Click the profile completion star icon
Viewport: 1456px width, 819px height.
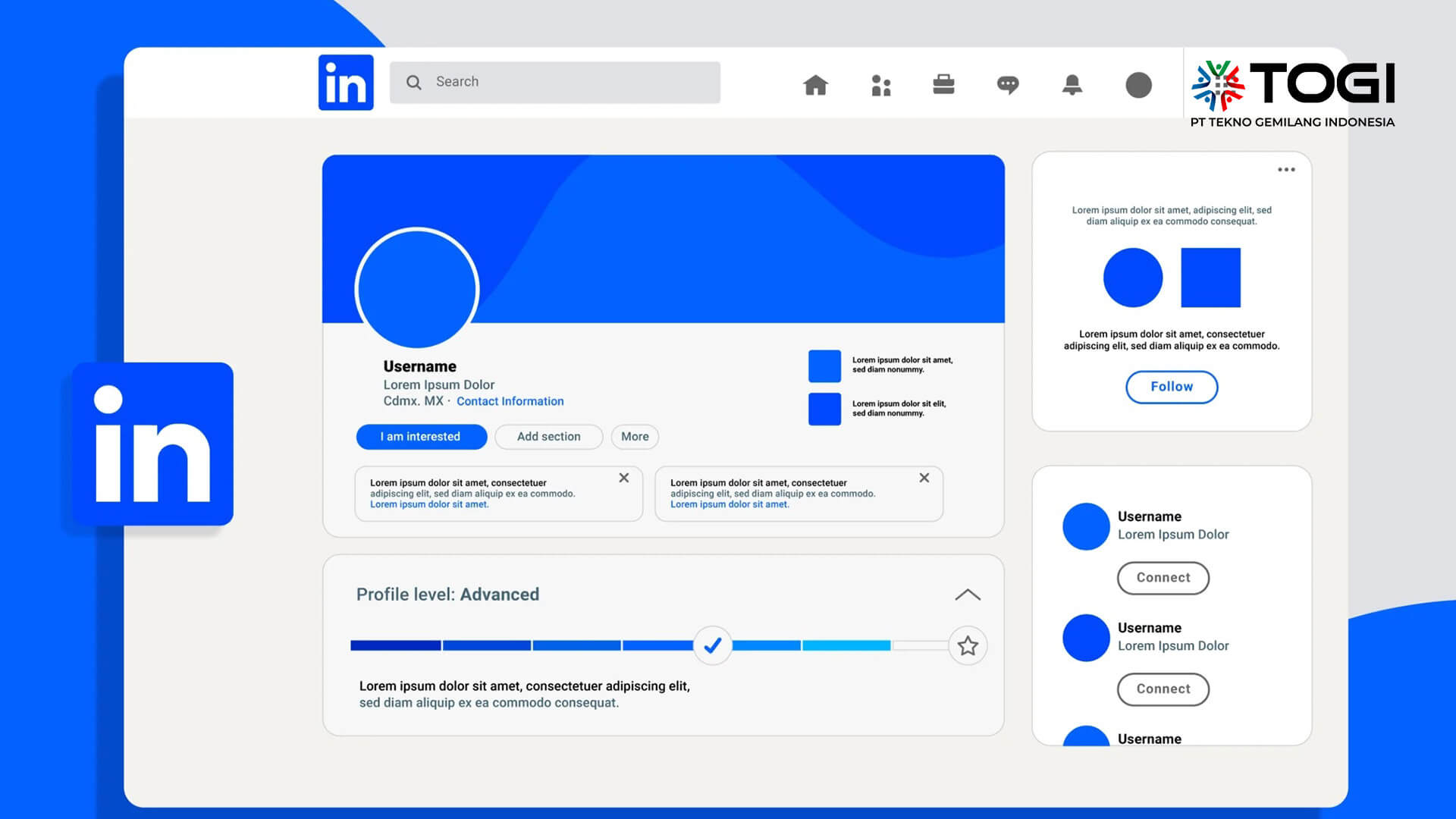[966, 645]
